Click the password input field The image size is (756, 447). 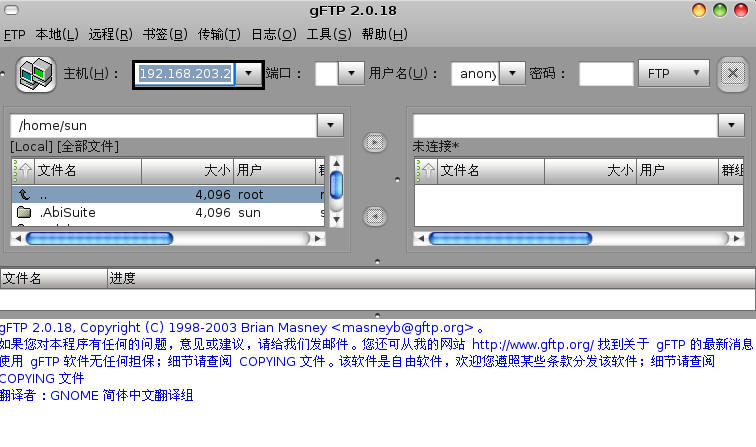click(606, 74)
